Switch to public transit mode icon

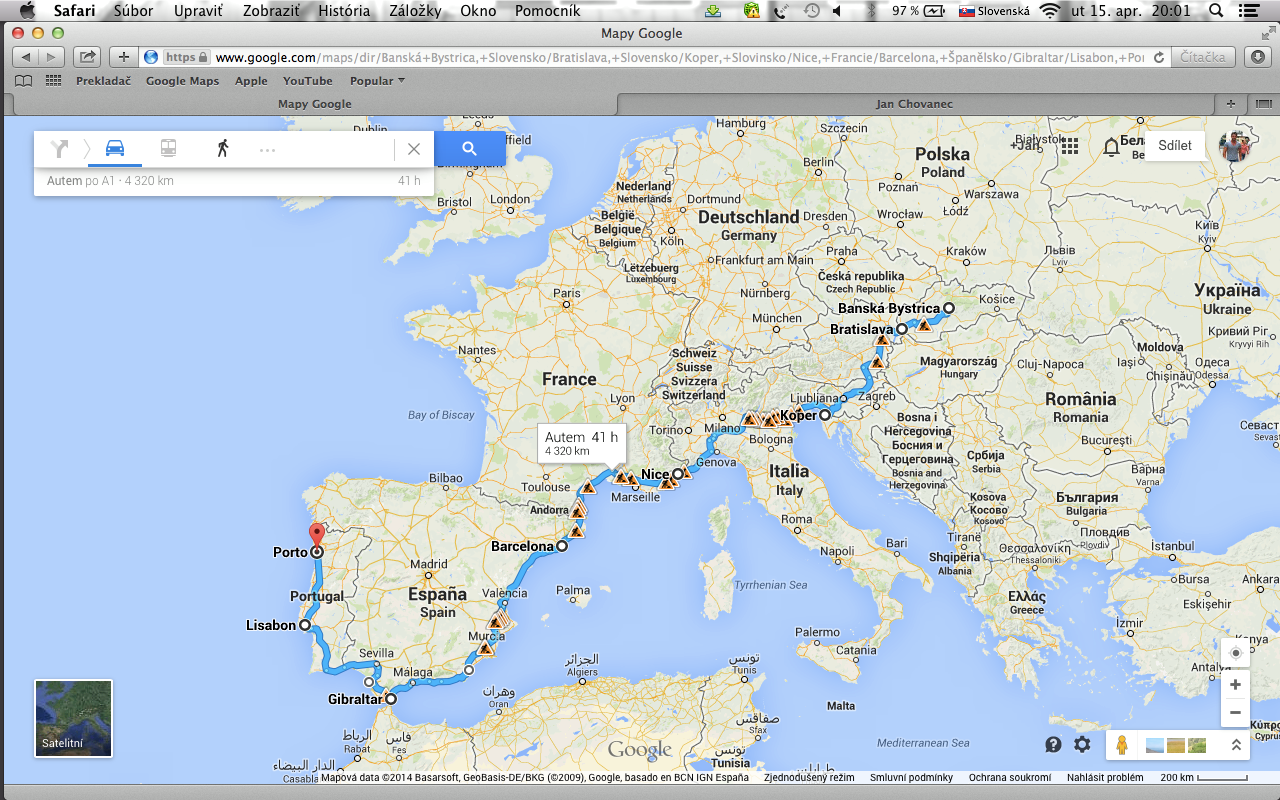point(168,149)
